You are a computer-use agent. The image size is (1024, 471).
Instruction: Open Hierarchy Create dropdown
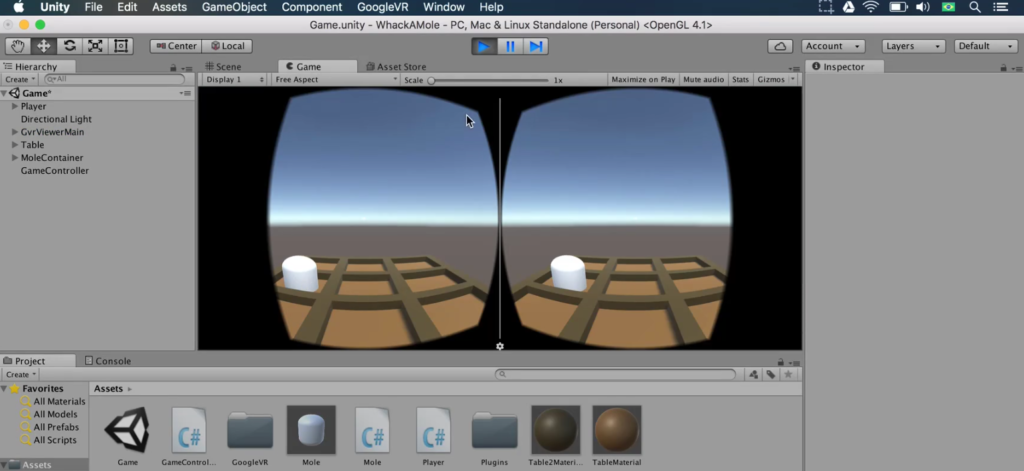20,79
